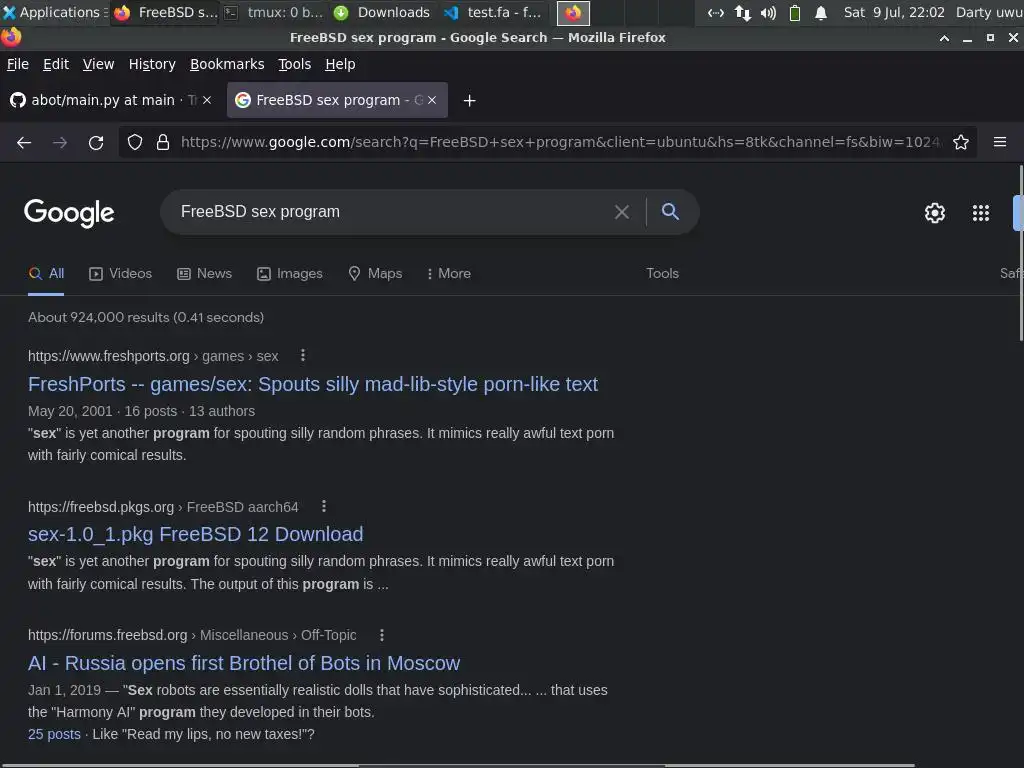This screenshot has width=1024, height=768.
Task: Open the 25 posts link
Action: pyautogui.click(x=54, y=734)
